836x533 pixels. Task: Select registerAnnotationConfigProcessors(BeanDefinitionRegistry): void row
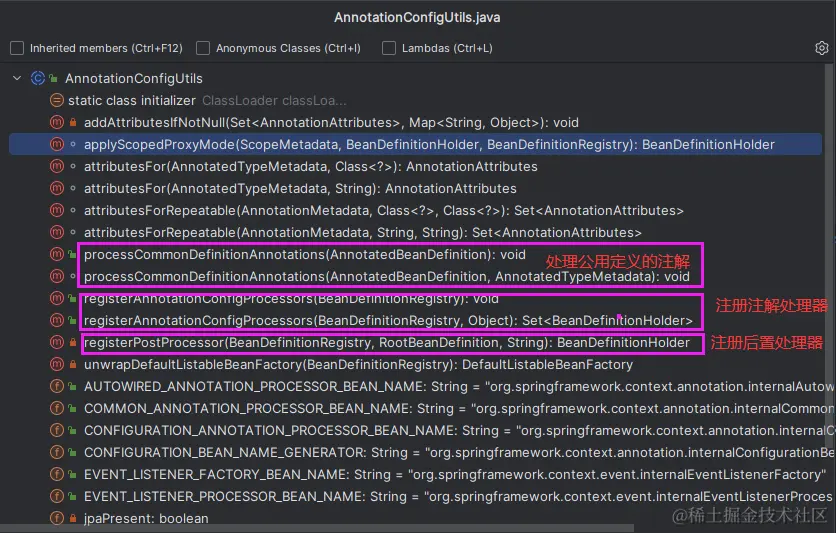pos(415,298)
